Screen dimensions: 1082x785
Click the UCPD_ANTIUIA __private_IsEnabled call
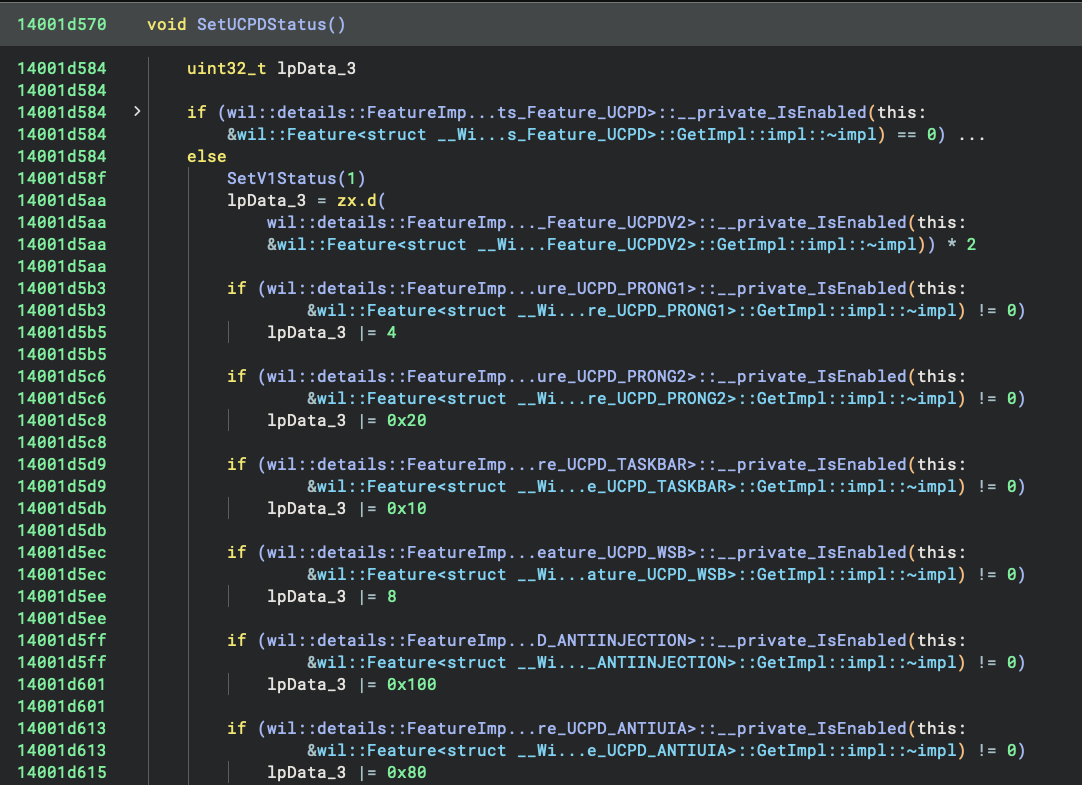click(x=616, y=728)
